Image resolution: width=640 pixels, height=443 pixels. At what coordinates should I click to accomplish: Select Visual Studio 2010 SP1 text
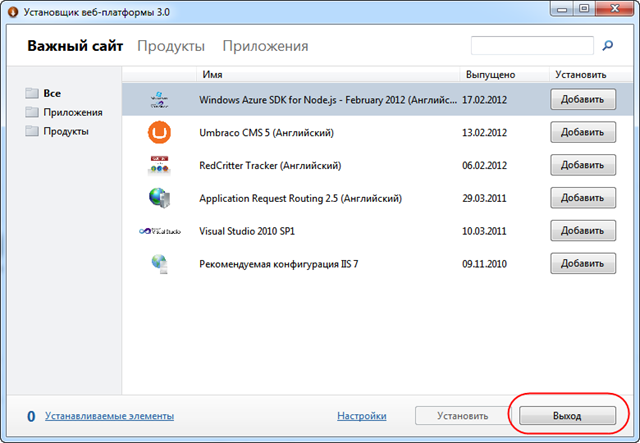coord(247,231)
